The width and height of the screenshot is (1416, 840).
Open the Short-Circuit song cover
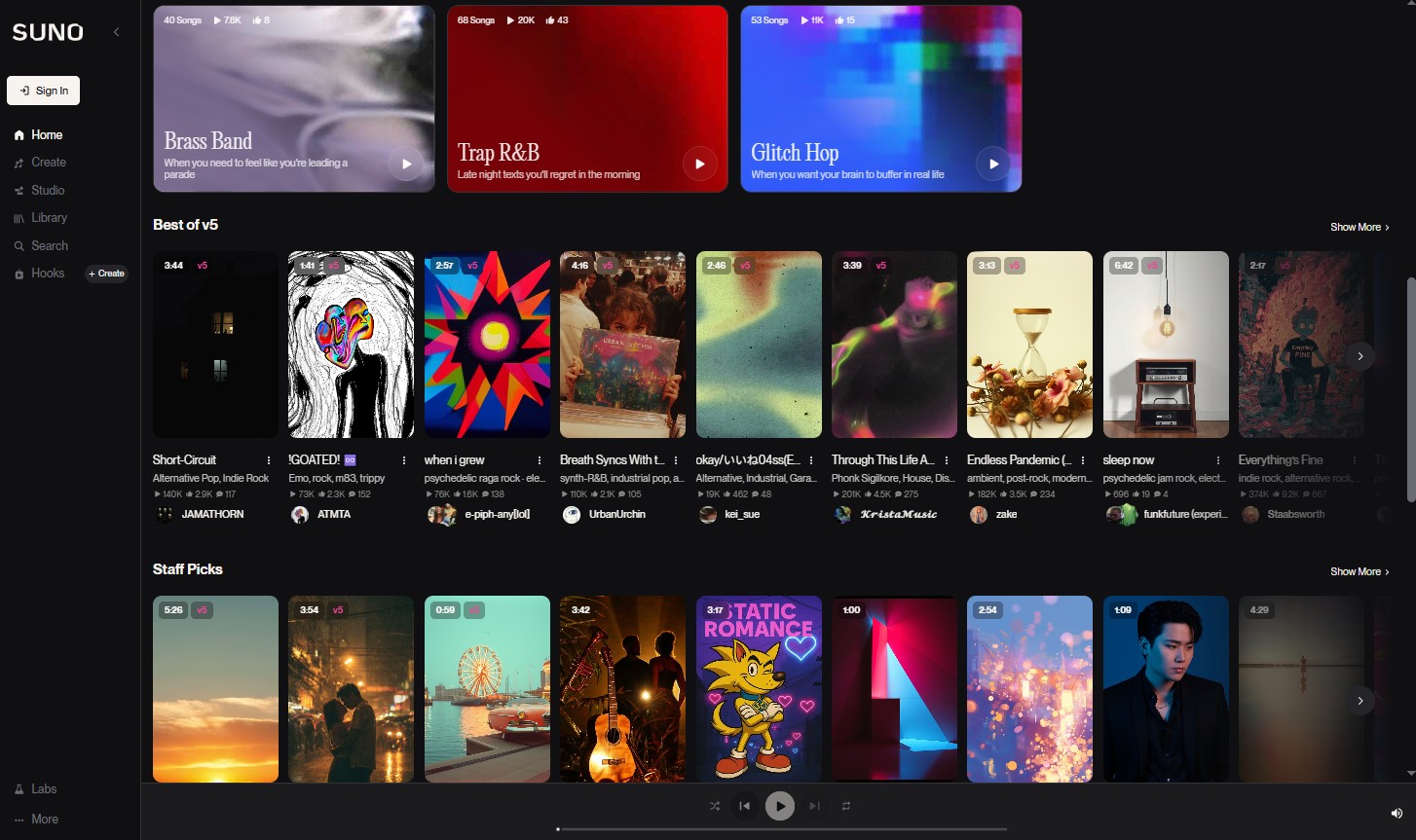(215, 345)
